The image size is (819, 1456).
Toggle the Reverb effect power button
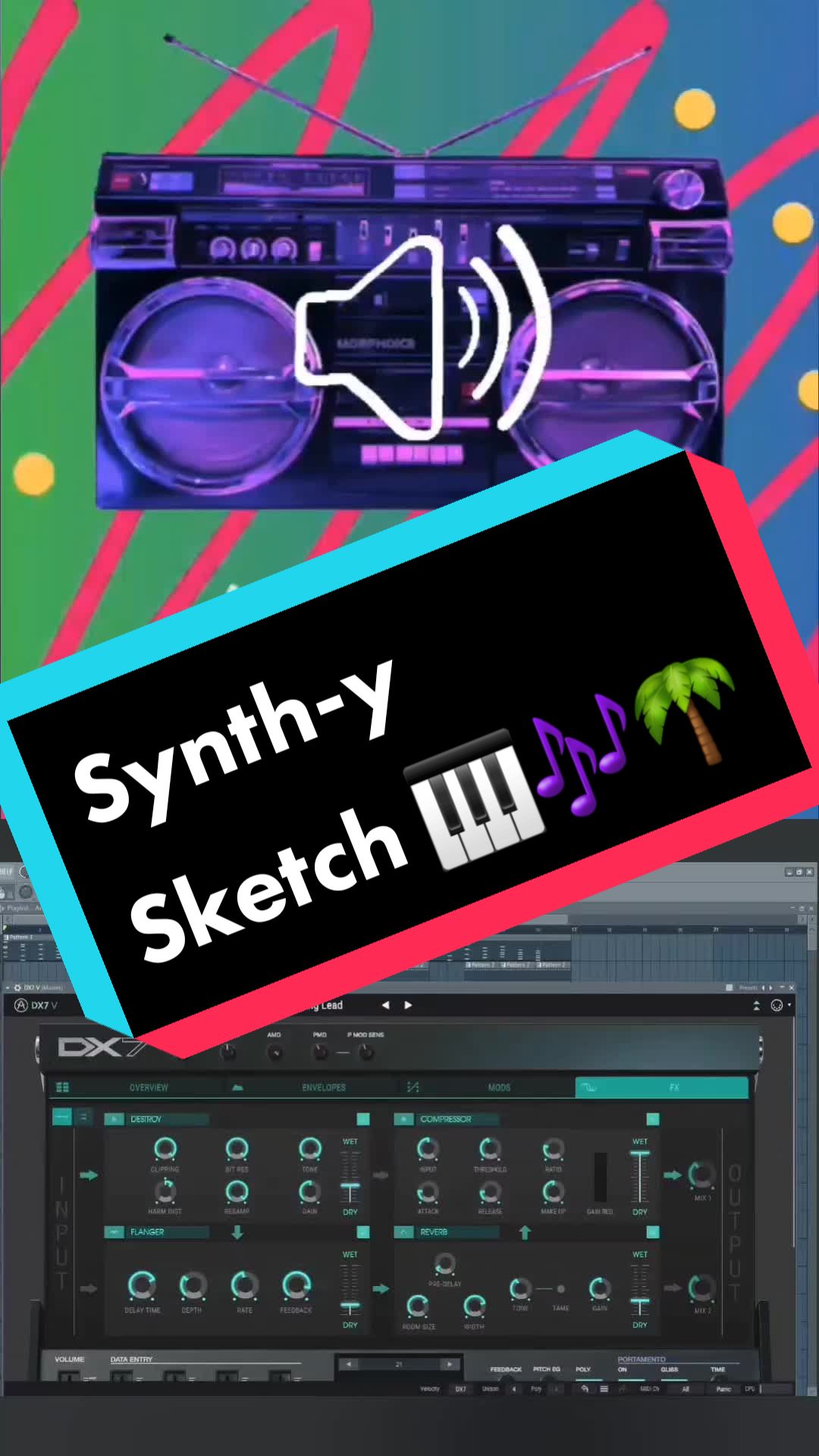click(653, 1232)
